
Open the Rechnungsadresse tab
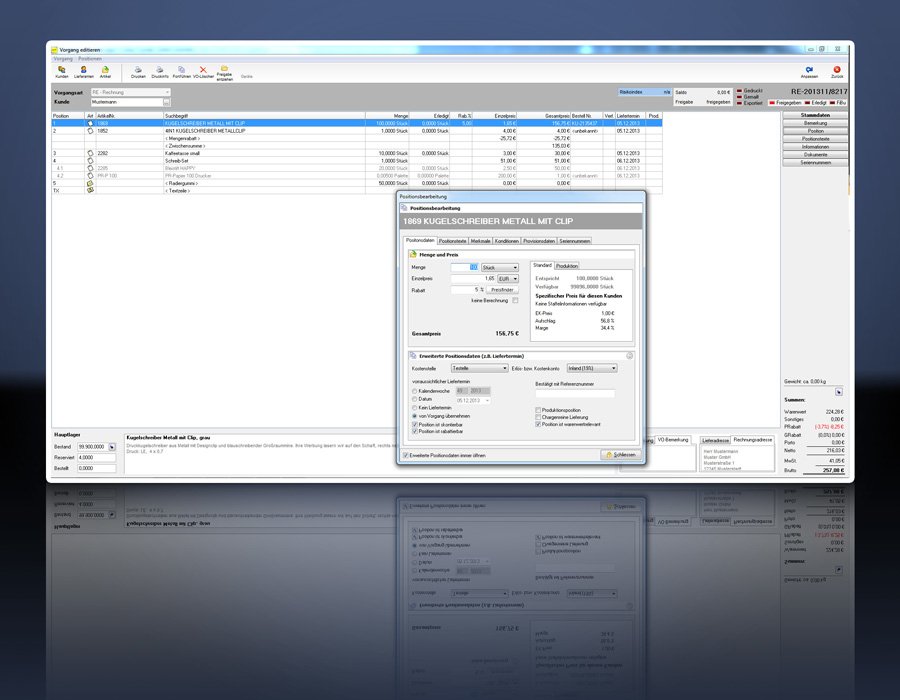[x=752, y=440]
